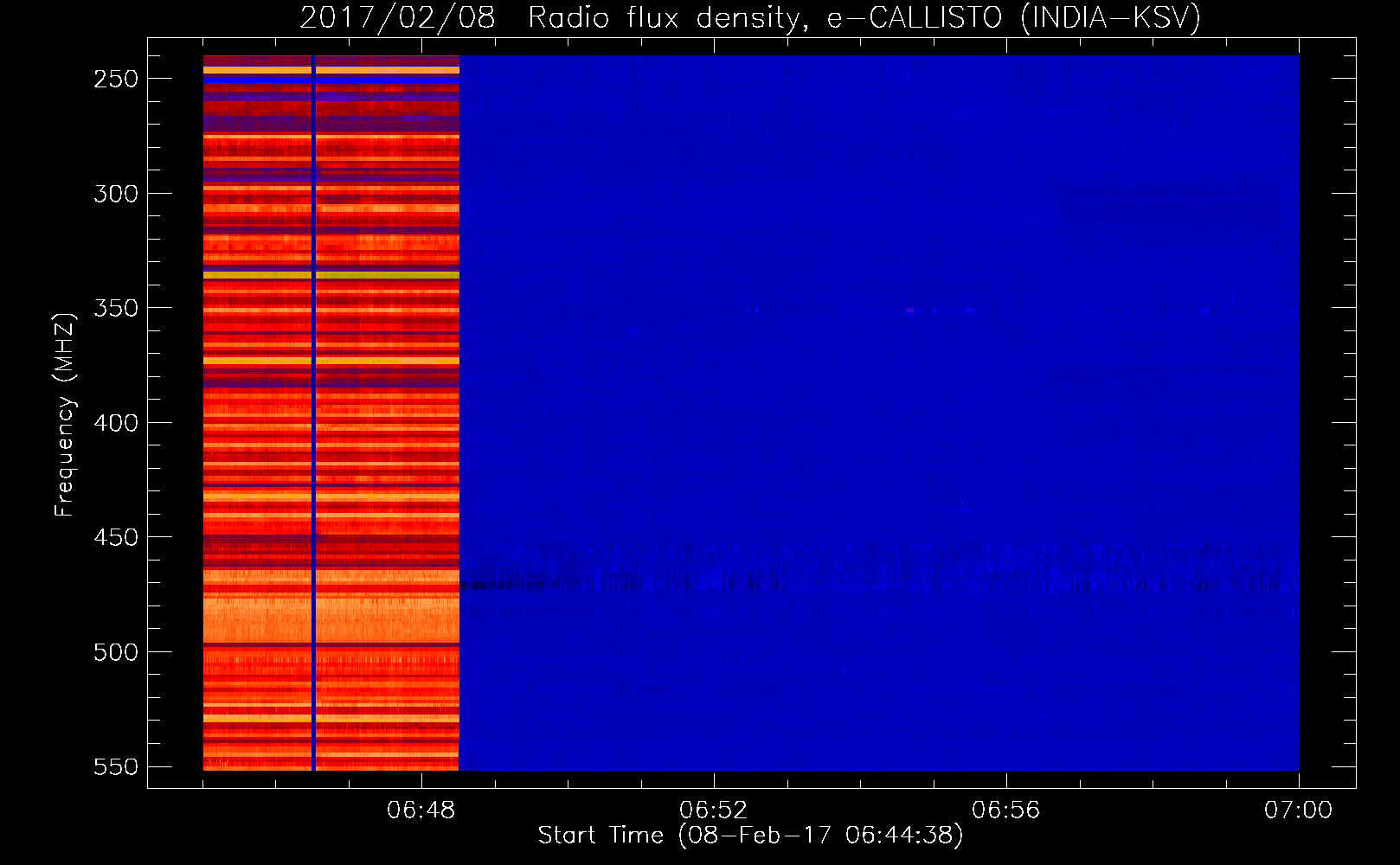Image resolution: width=1400 pixels, height=865 pixels.
Task: Click the 450 frequency tick label
Action: click(x=116, y=537)
